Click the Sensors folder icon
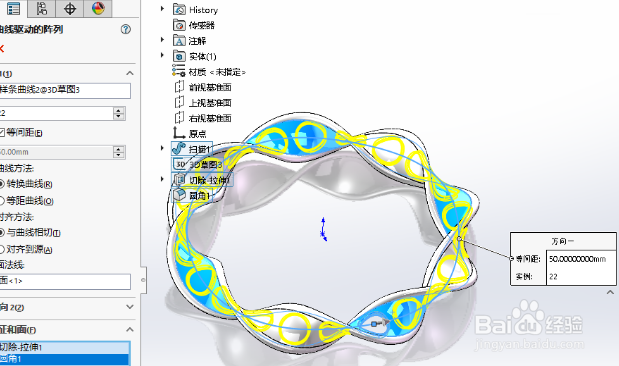The width and height of the screenshot is (619, 366). click(179, 25)
